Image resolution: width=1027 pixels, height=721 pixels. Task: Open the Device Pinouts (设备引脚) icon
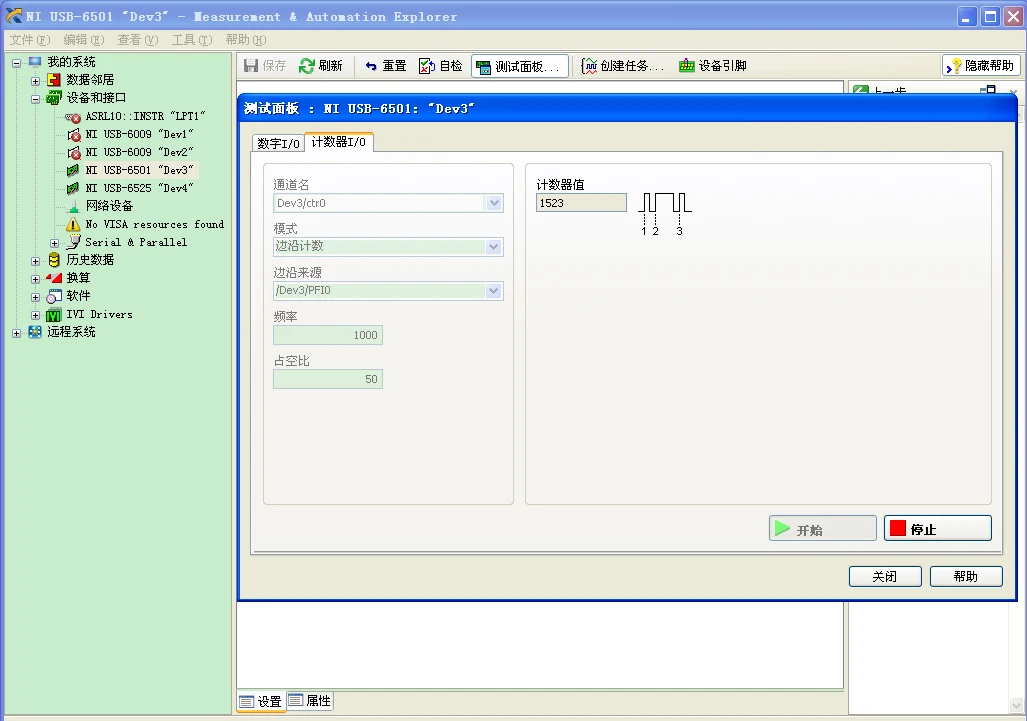click(x=686, y=65)
